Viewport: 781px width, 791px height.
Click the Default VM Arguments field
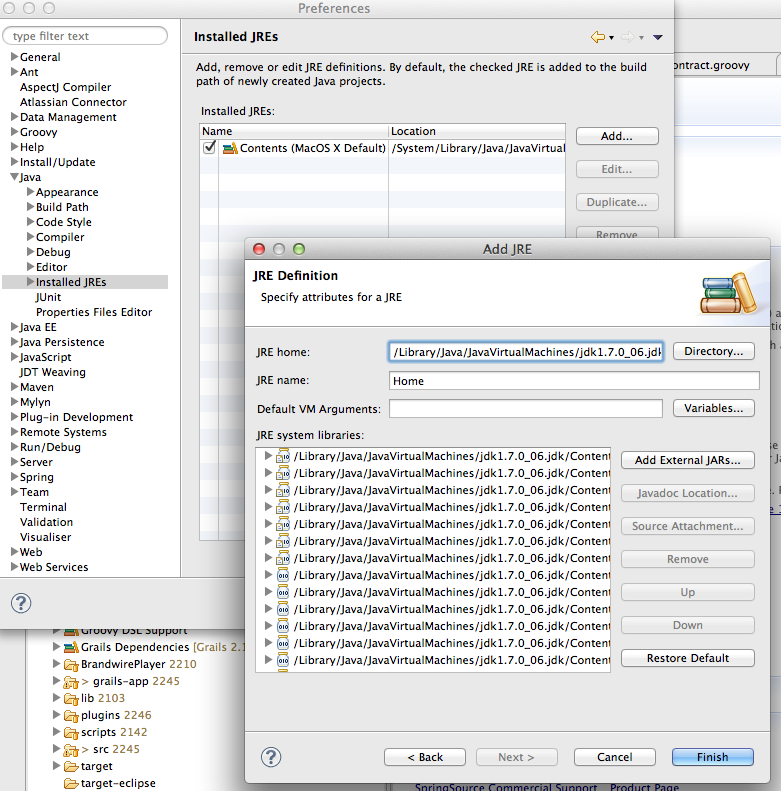tap(526, 409)
